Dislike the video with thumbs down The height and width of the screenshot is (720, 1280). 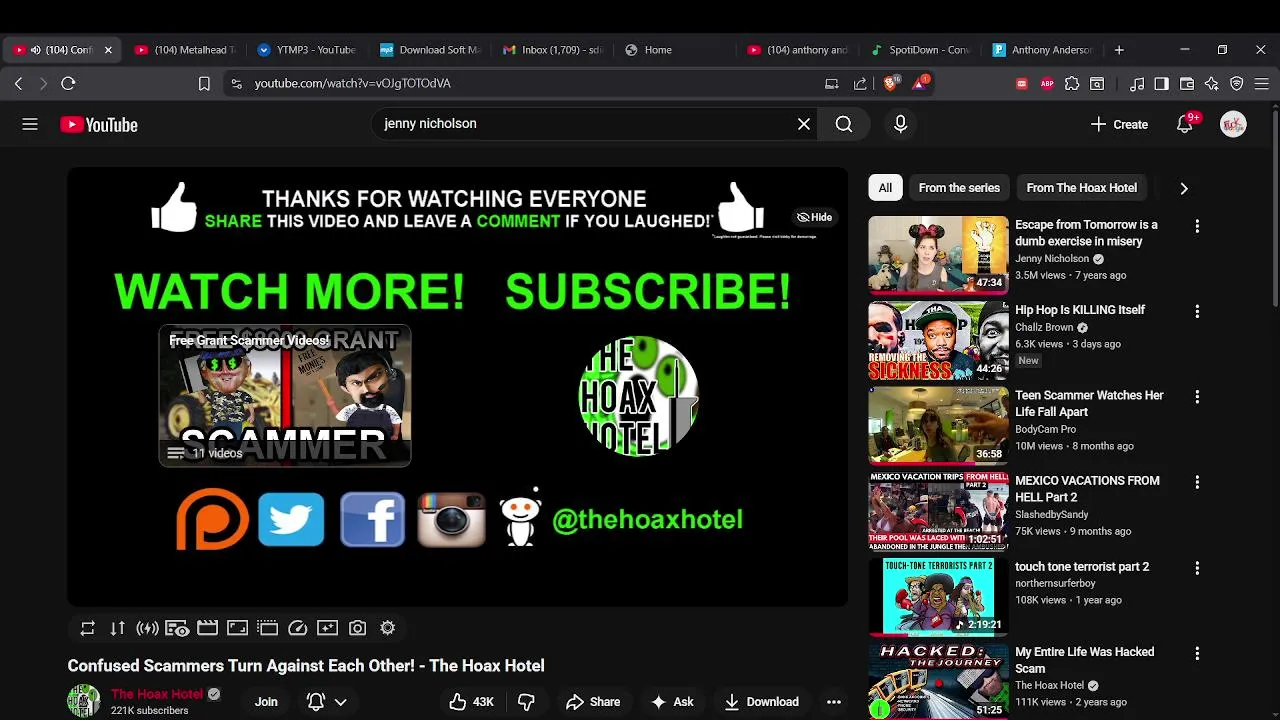pos(526,702)
